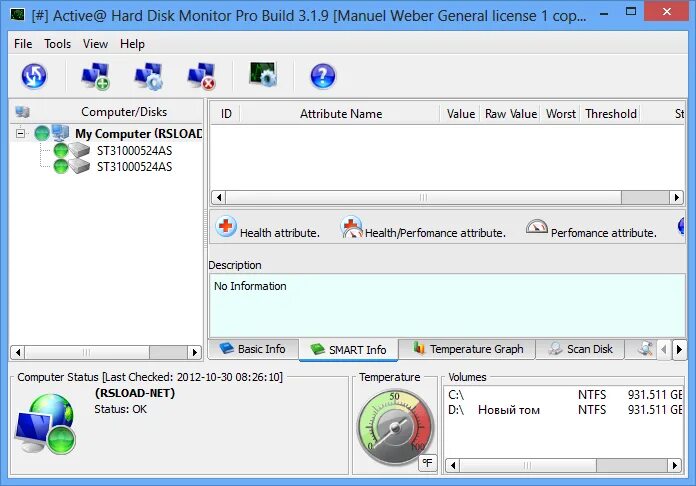
Task: Click the Computer Status globe icon
Action: click(x=46, y=424)
